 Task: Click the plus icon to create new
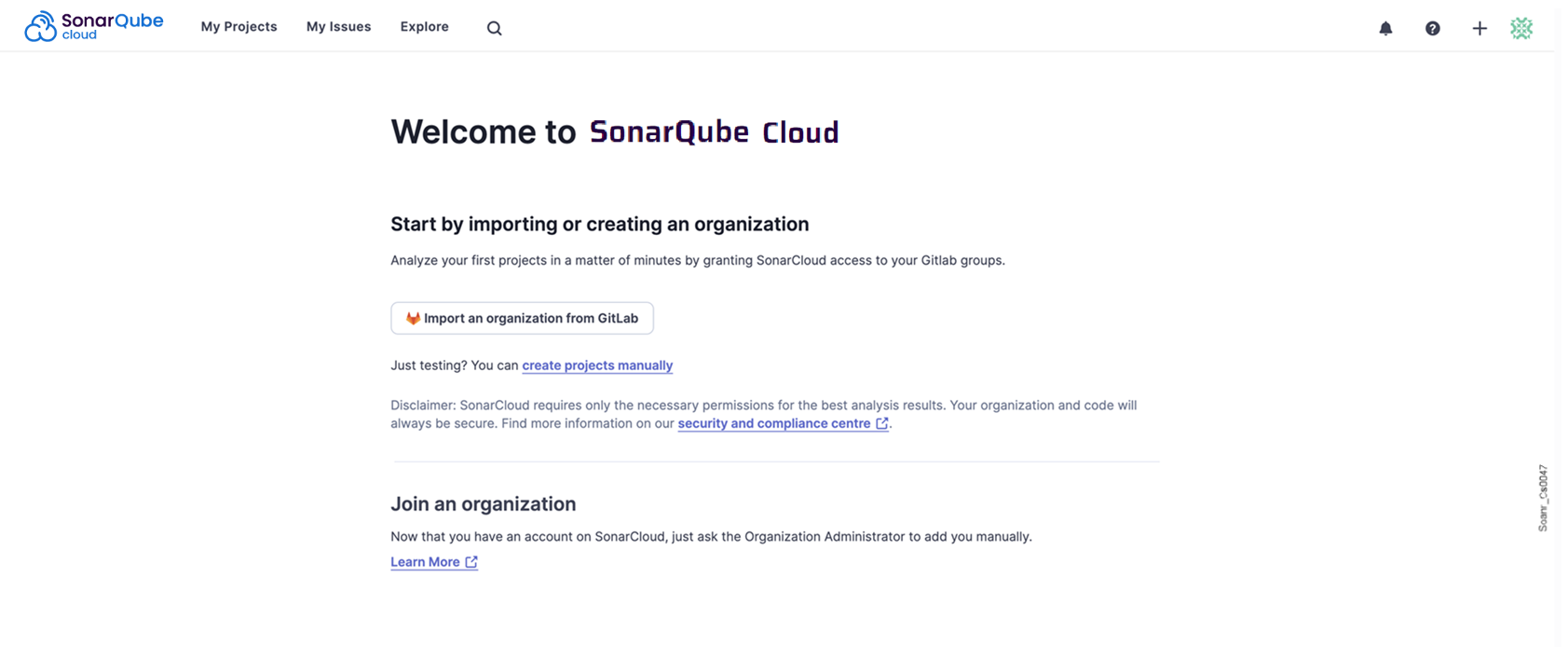click(x=1479, y=28)
